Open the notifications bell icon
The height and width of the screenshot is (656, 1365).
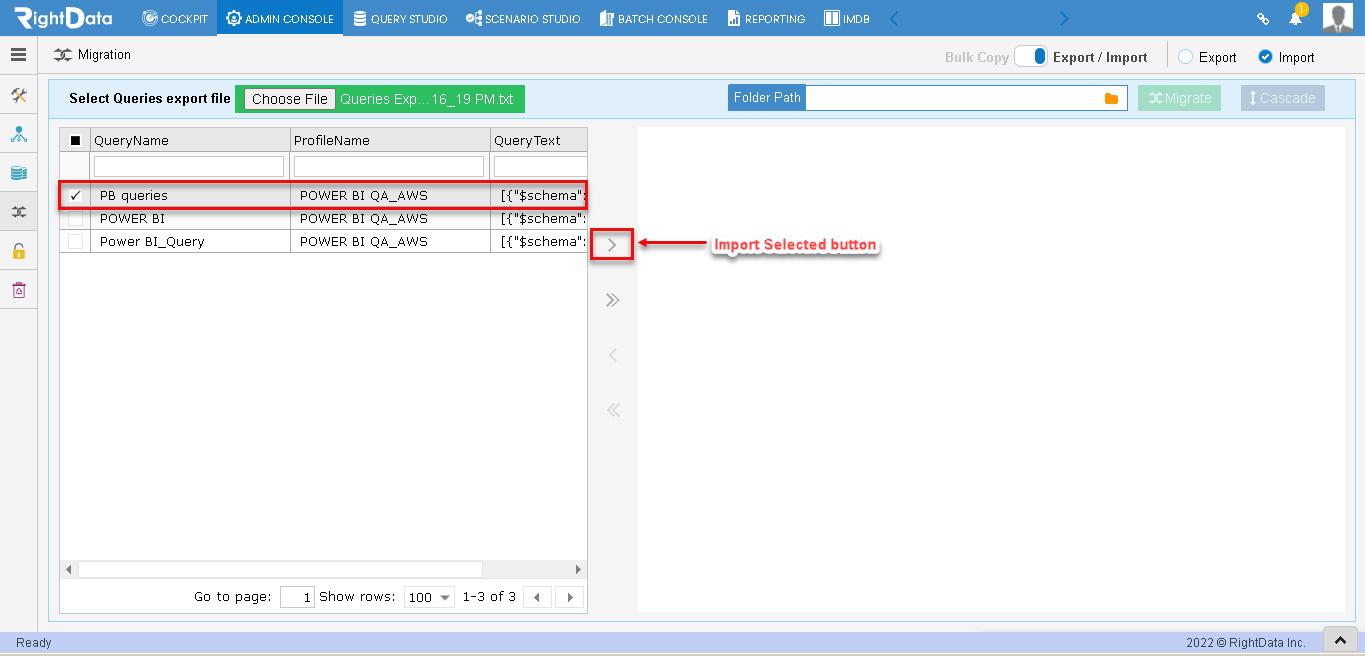1296,18
